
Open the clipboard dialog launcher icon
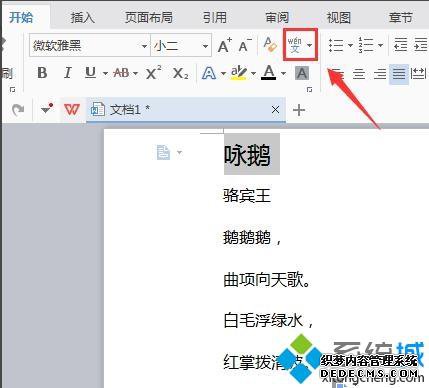click(x=12, y=89)
